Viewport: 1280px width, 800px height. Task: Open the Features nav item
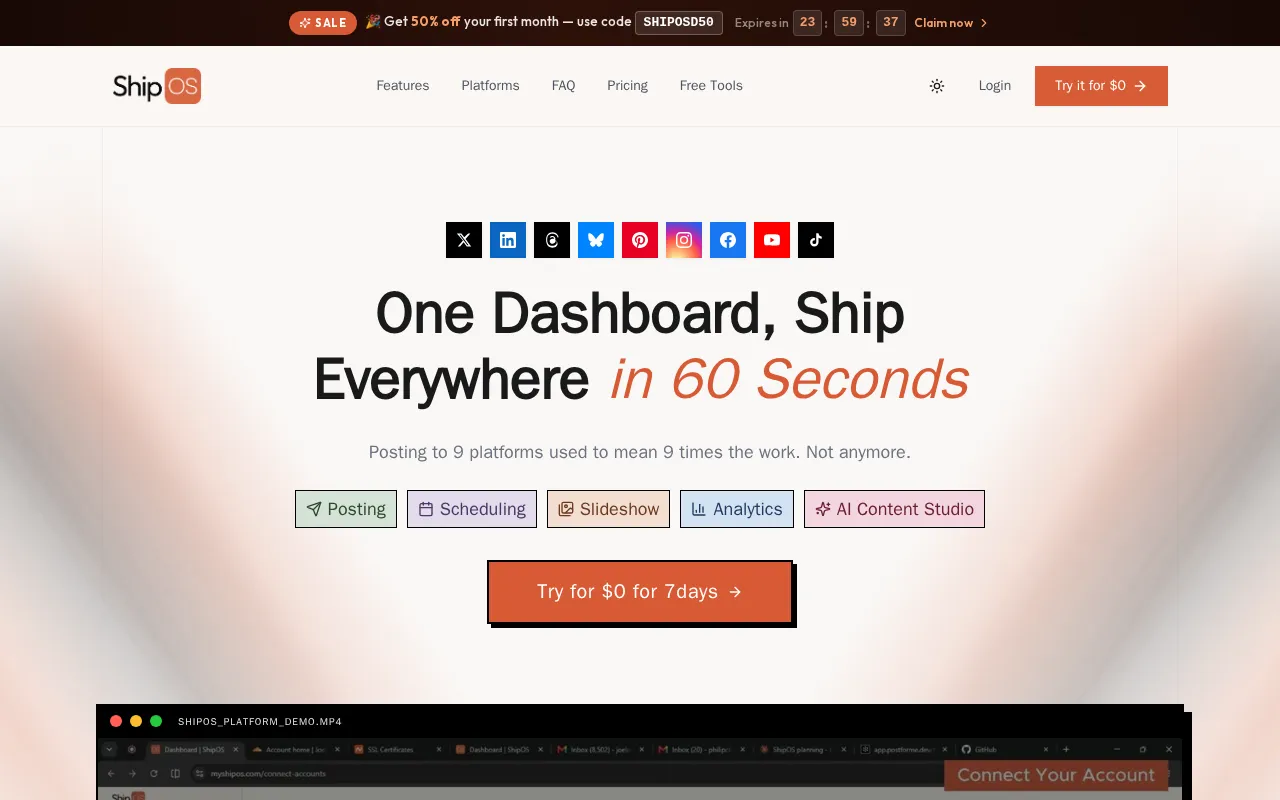[403, 86]
